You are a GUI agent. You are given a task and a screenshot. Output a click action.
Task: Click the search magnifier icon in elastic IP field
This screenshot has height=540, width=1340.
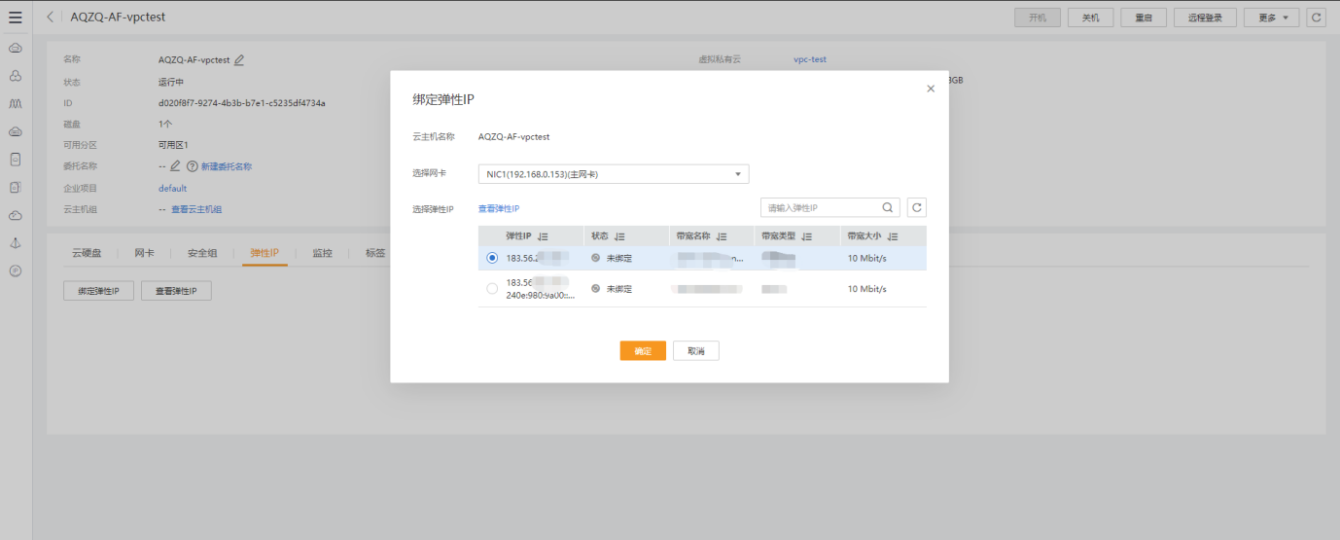click(887, 208)
